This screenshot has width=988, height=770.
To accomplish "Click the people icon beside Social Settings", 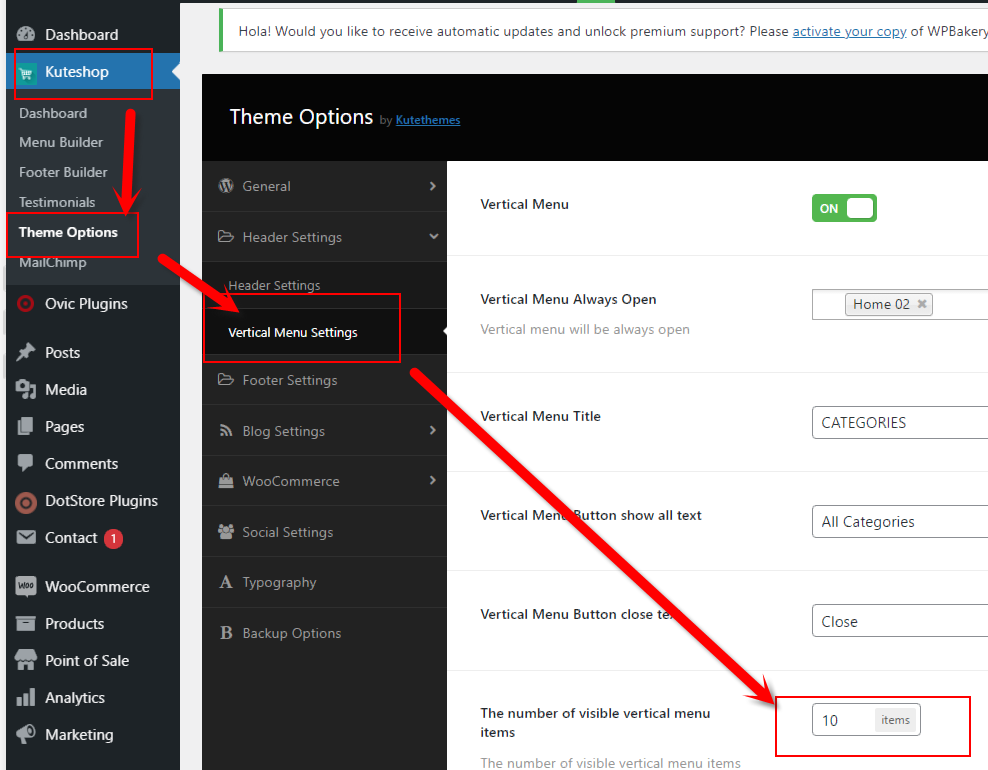I will 226,531.
